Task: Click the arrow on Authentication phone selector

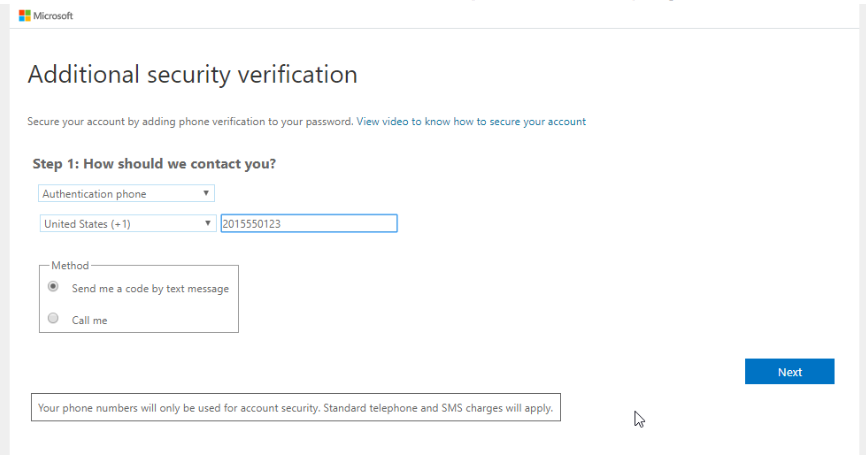Action: pos(205,194)
